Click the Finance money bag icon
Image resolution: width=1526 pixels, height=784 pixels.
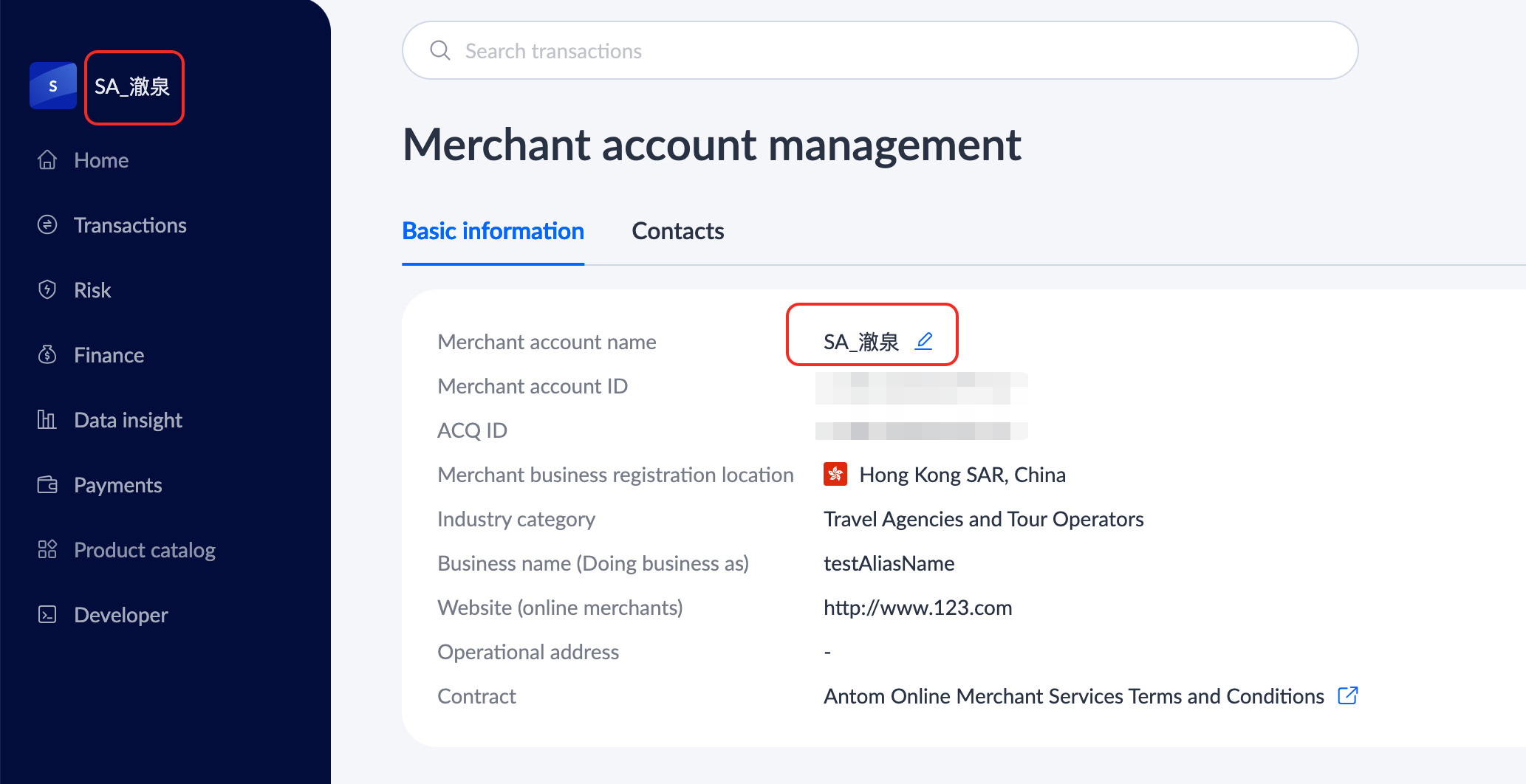click(47, 355)
